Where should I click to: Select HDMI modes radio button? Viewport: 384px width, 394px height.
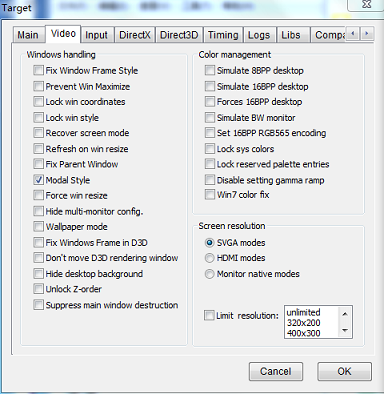[209, 258]
